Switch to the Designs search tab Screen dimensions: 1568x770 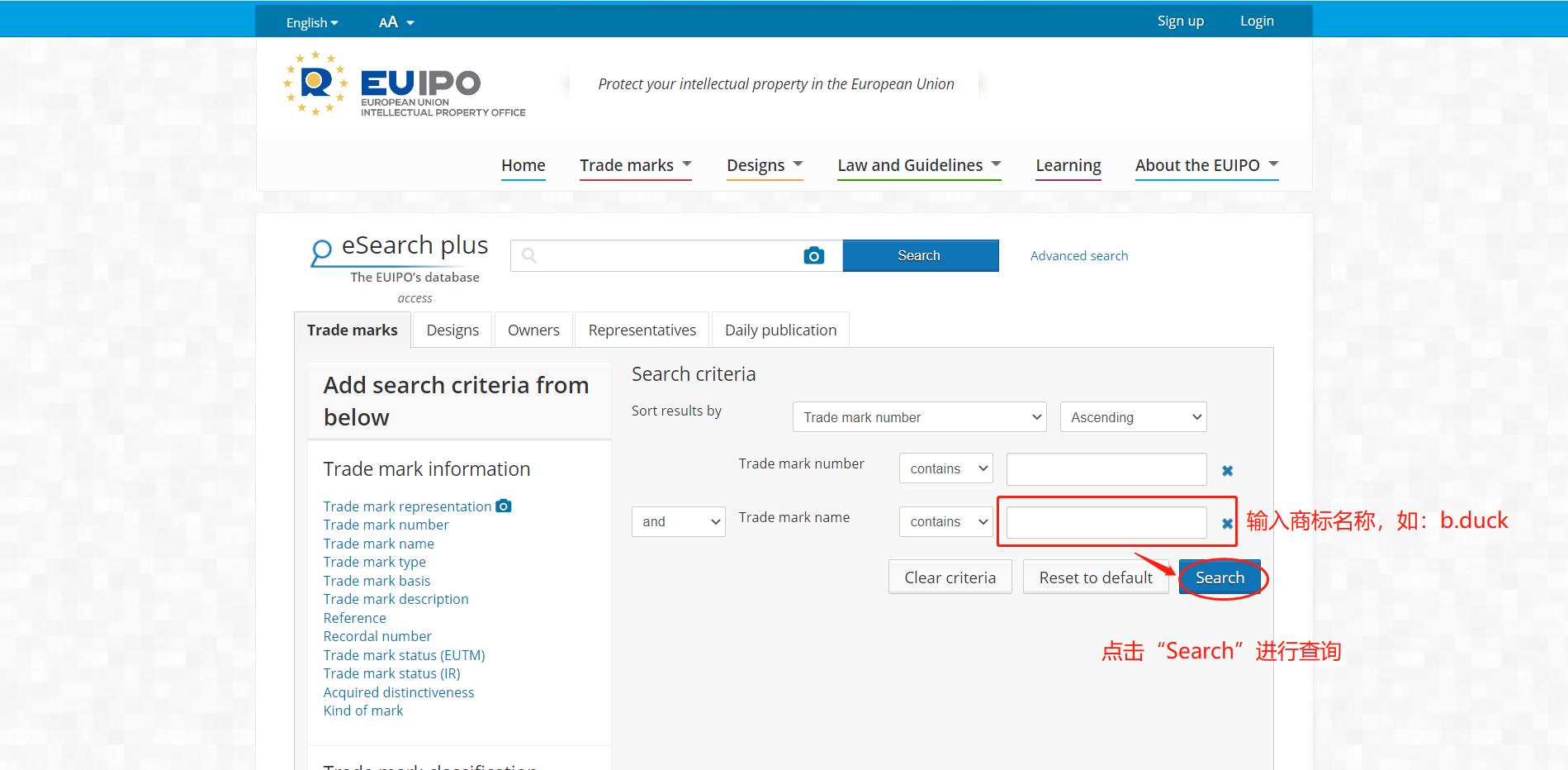click(452, 330)
